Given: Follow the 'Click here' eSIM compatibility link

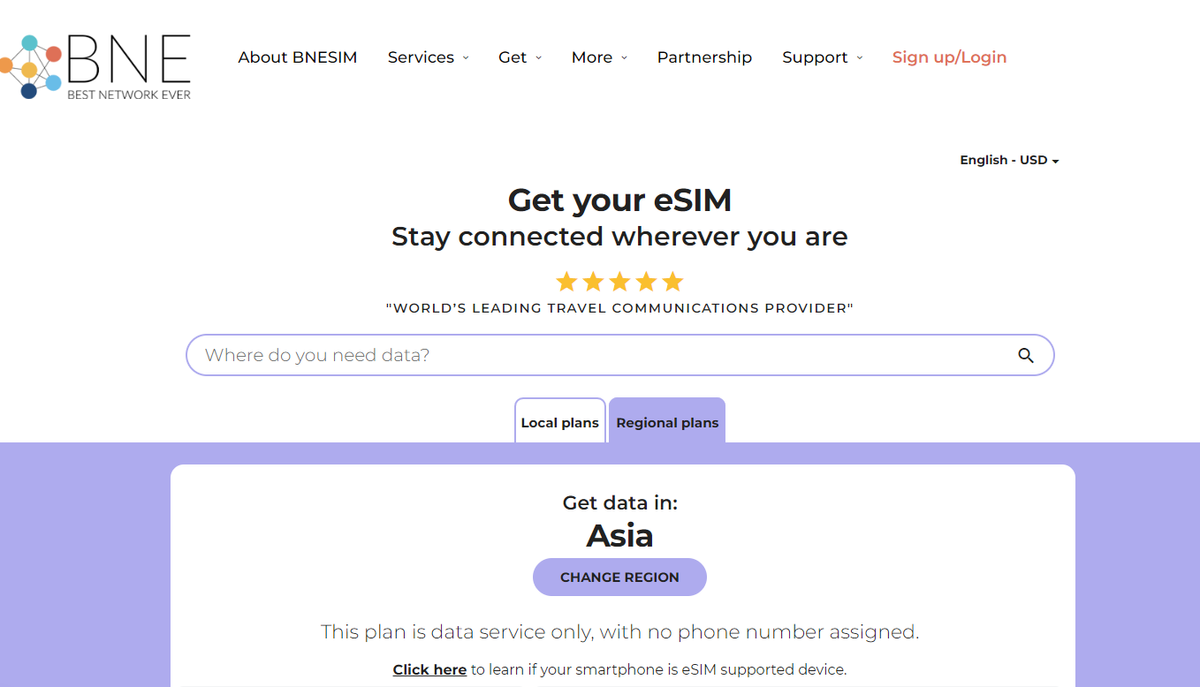Looking at the screenshot, I should pyautogui.click(x=429, y=669).
